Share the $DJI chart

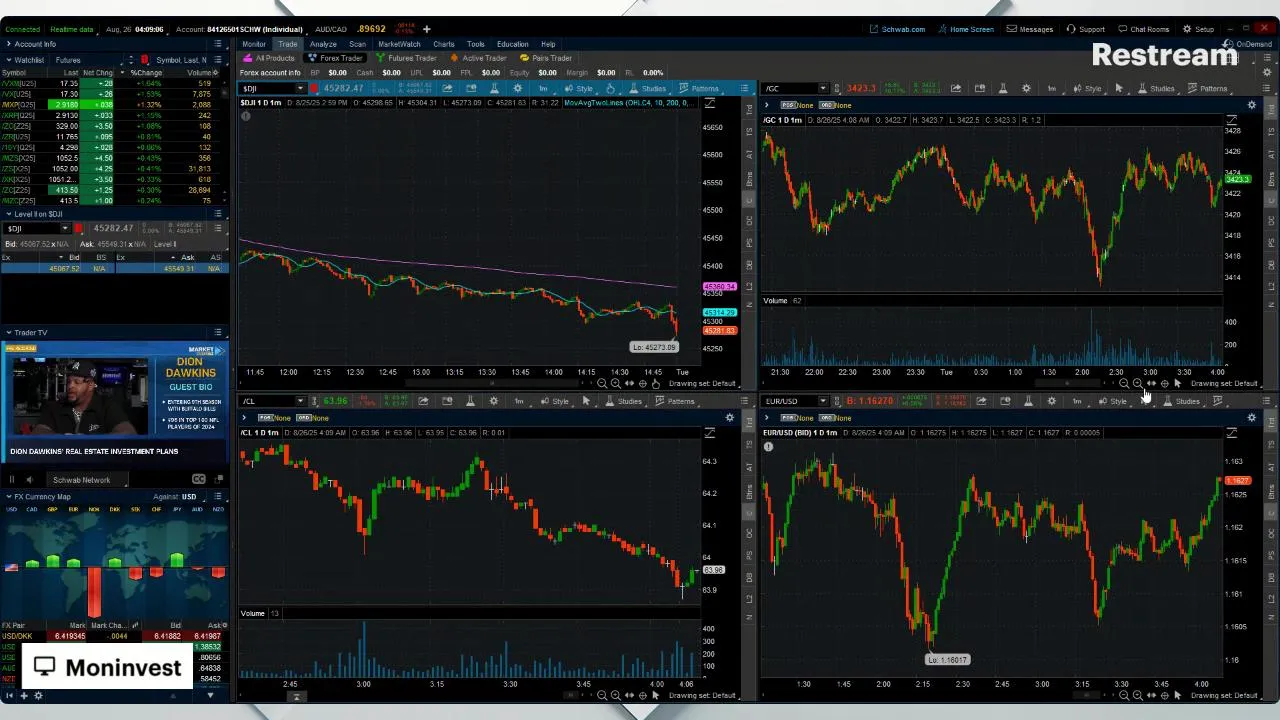pos(447,88)
